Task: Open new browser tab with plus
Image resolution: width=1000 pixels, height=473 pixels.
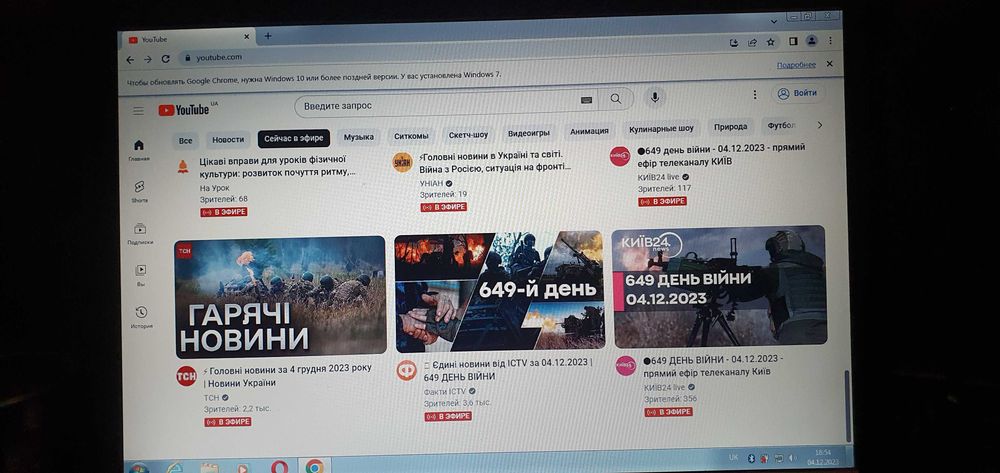Action: coord(268,36)
